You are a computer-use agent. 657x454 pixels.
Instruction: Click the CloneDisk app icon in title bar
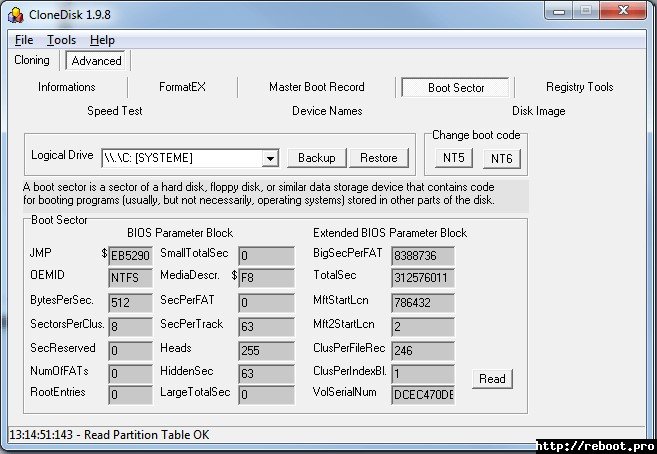coord(16,15)
